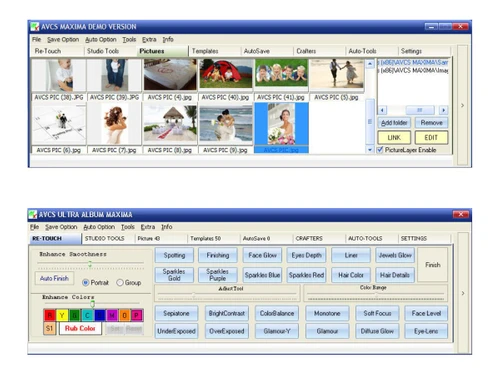Select the pink P color swatch
This screenshot has height=375, width=500.
click(137, 315)
